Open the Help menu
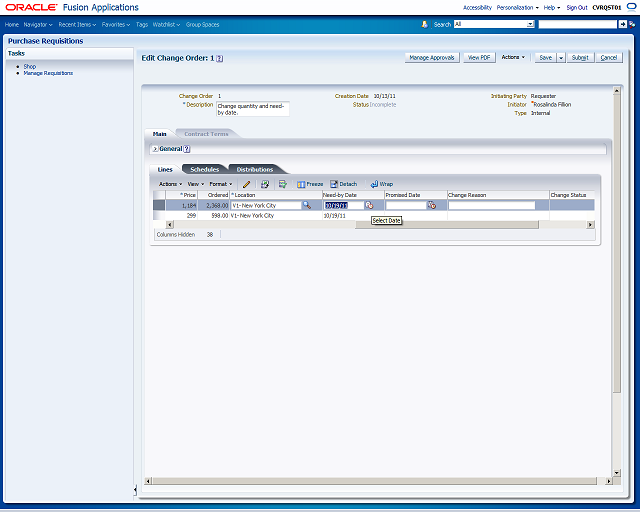This screenshot has width=640, height=512. (x=552, y=7)
